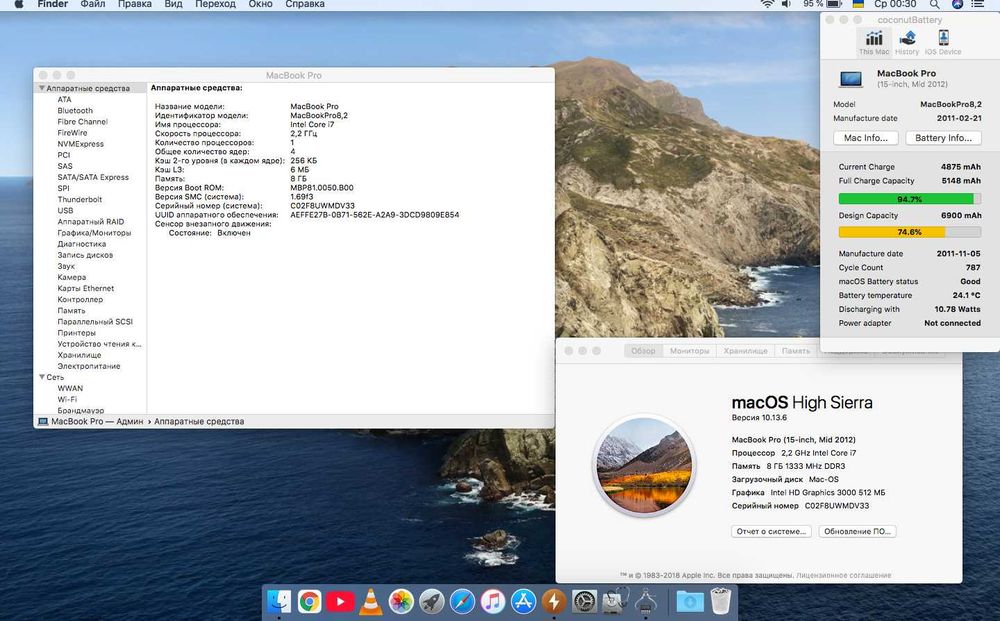The width and height of the screenshot is (1000, 621).
Task: Open the Файл menu
Action: coord(92,4)
